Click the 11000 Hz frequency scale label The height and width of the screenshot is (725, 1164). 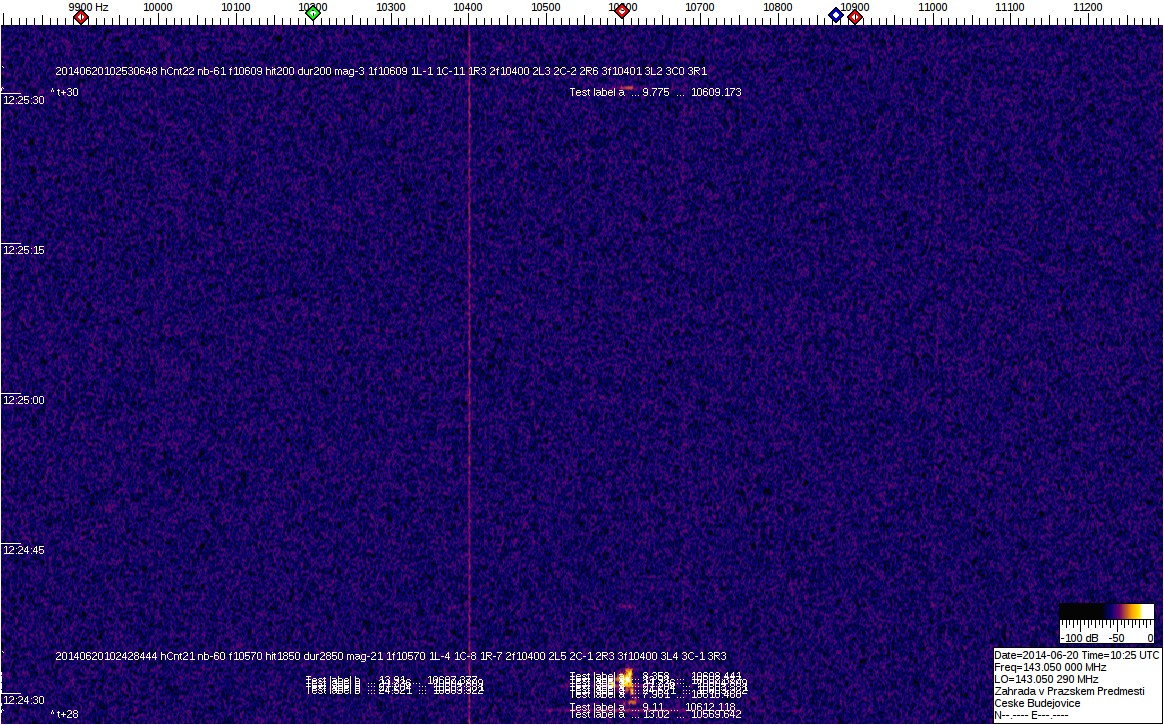pyautogui.click(x=933, y=7)
